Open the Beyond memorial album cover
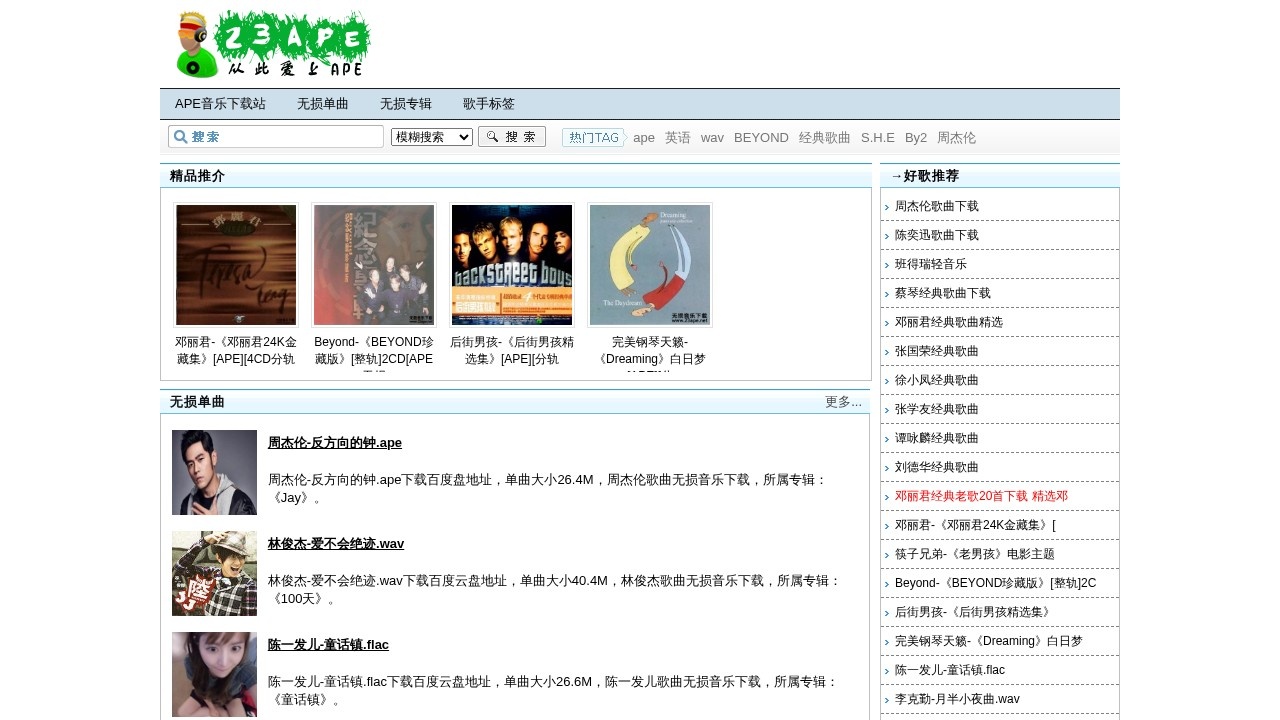 (374, 265)
